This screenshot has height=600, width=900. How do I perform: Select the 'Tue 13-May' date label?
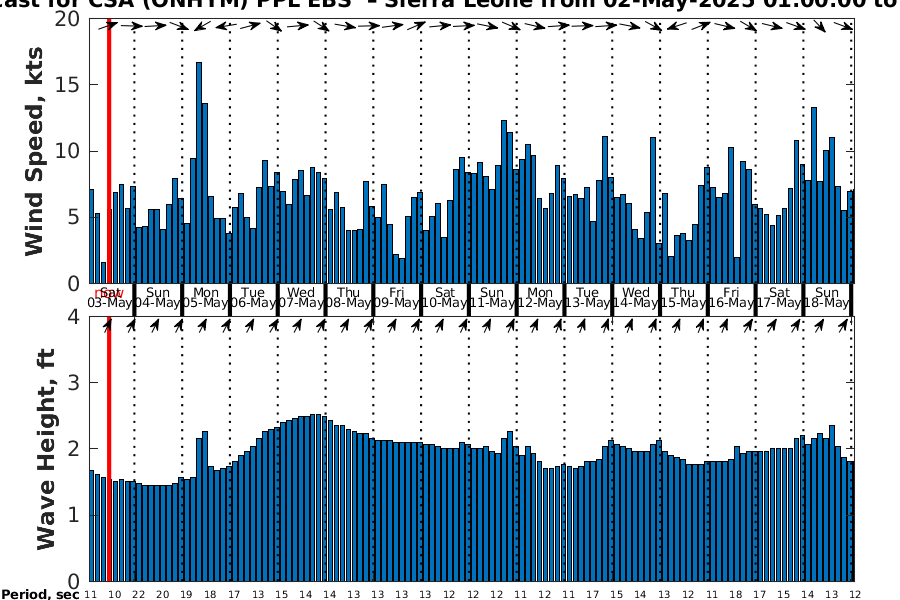tap(588, 297)
